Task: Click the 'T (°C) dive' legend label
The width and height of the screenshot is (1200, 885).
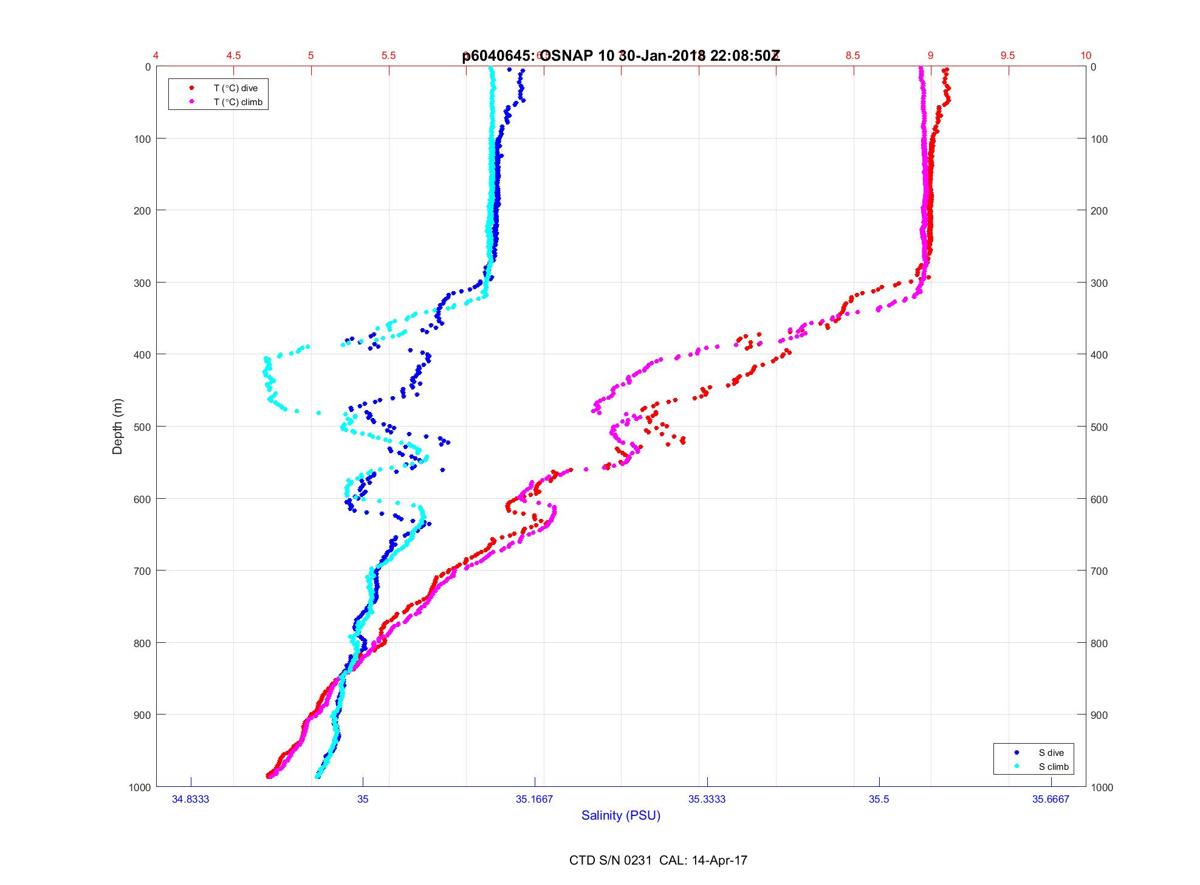Action: pos(235,88)
